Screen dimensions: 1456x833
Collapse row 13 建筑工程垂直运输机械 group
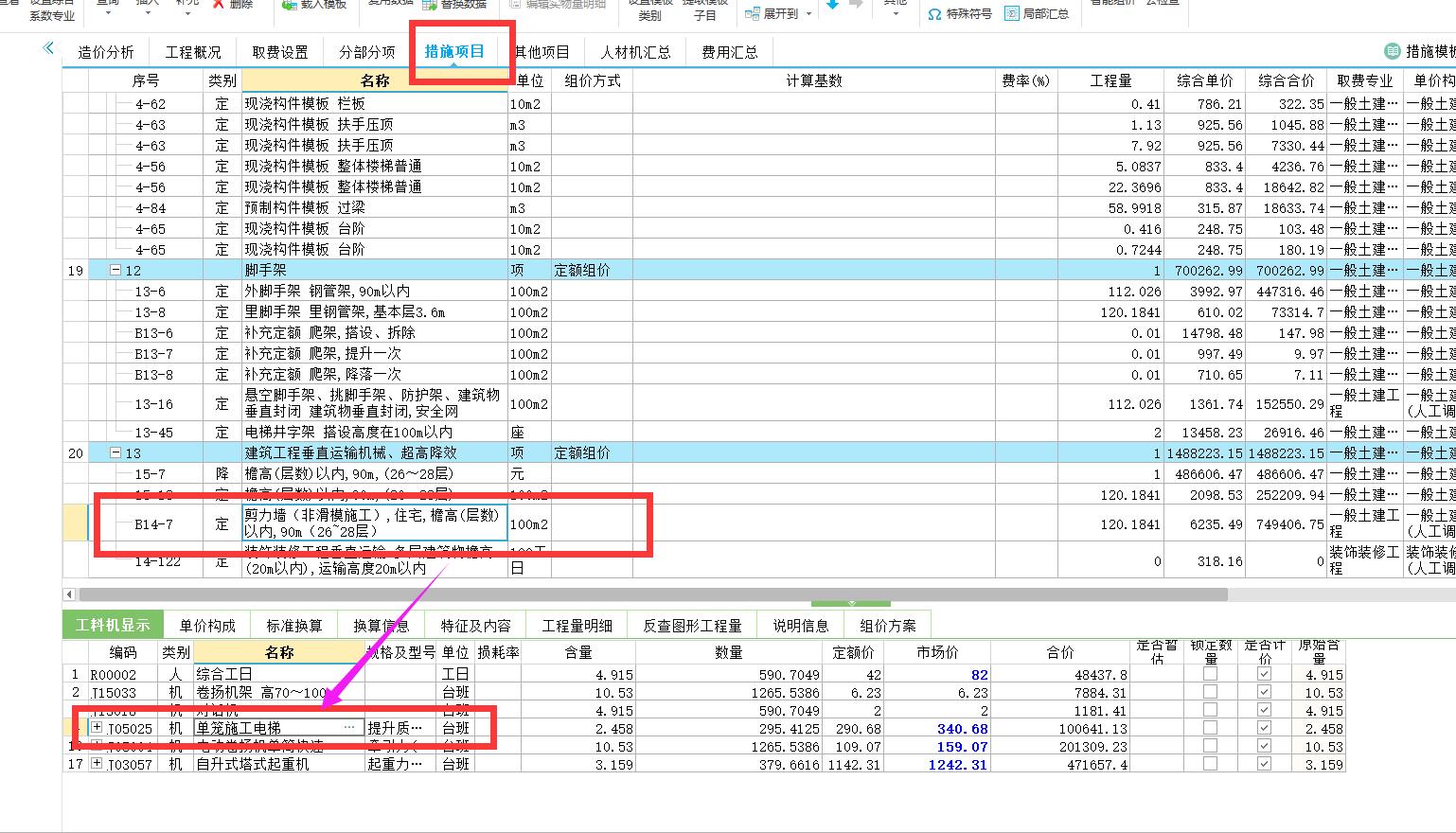coord(115,452)
